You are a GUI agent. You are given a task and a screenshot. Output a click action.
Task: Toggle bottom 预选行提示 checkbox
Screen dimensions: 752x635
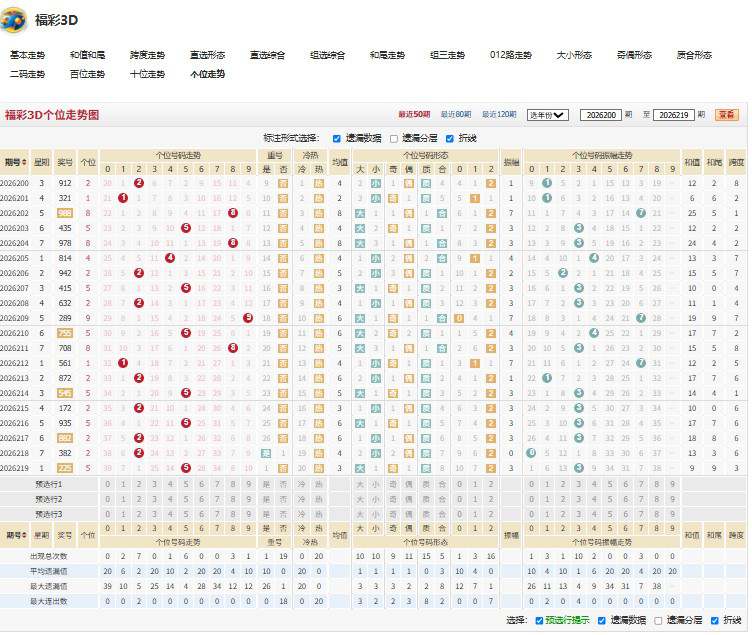point(539,621)
